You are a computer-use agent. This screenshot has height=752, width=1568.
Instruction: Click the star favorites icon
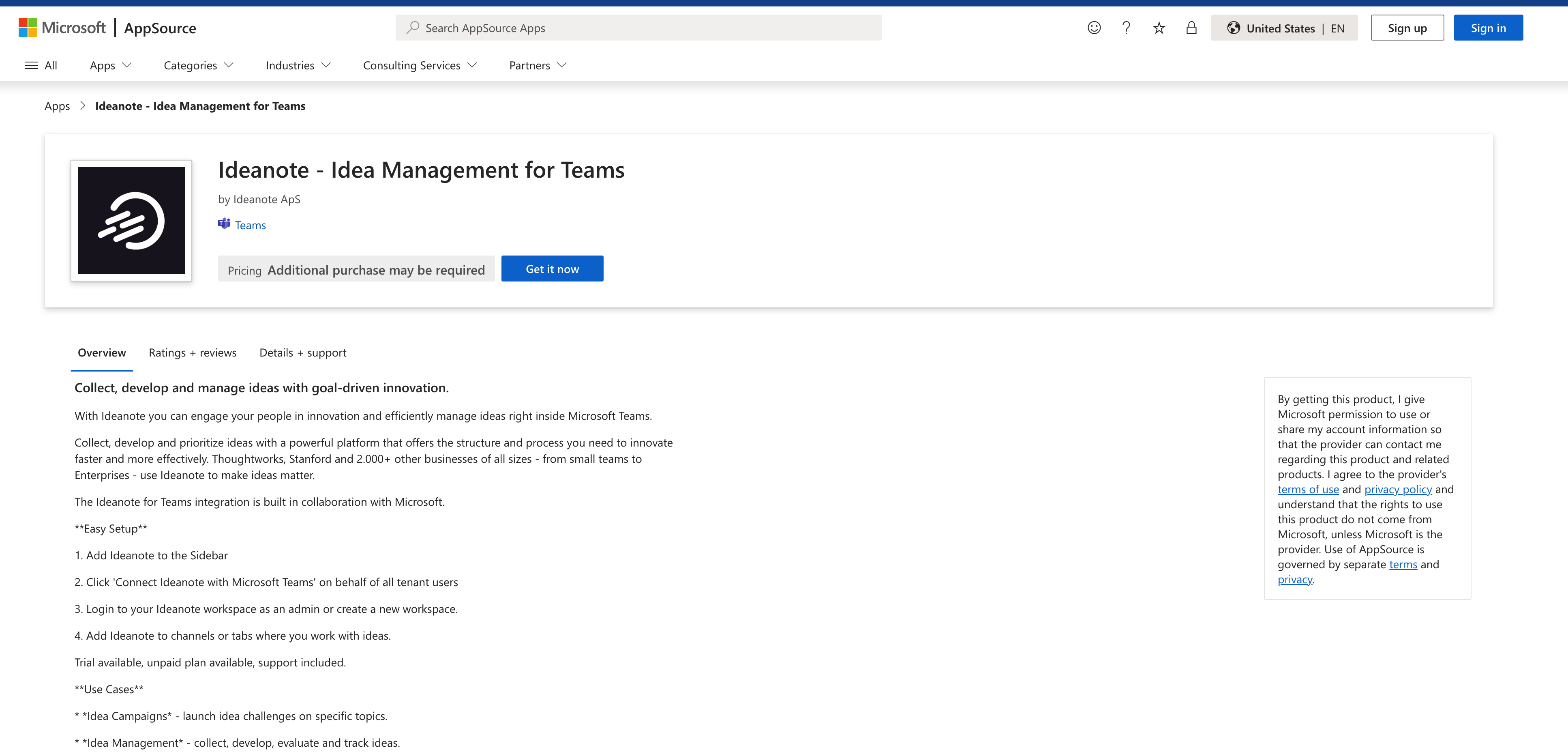(1159, 28)
